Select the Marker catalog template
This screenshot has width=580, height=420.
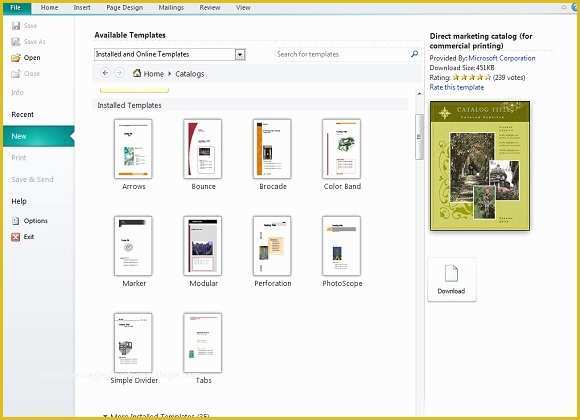134,252
